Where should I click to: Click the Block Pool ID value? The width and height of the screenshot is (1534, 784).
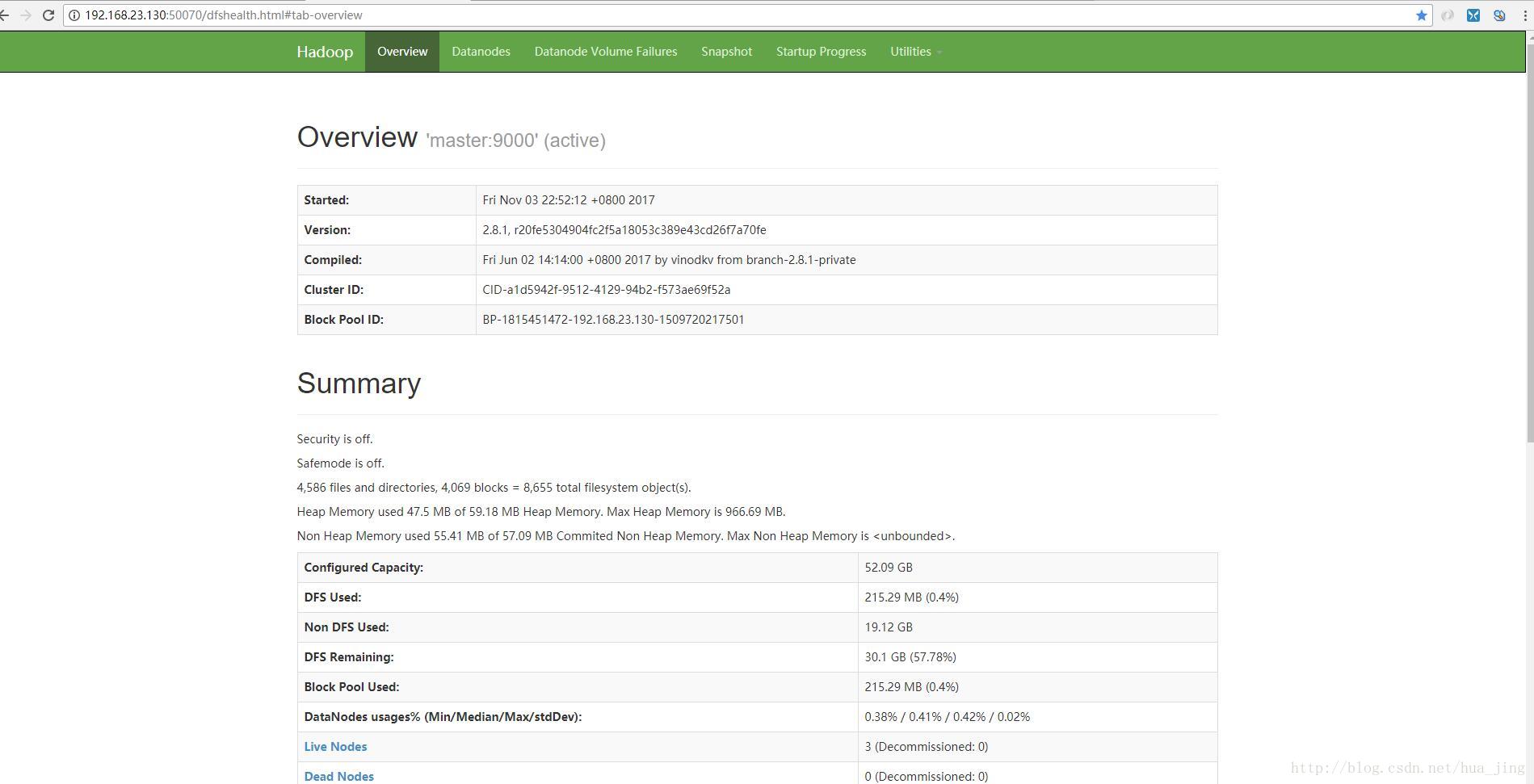pyautogui.click(x=613, y=320)
